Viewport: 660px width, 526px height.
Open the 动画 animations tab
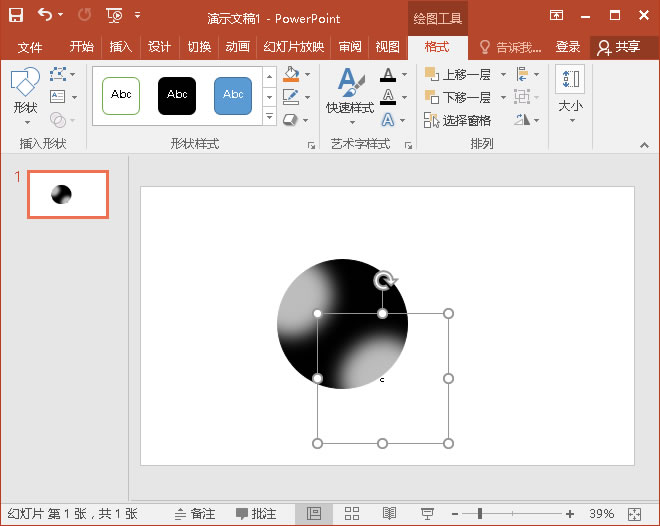(237, 47)
